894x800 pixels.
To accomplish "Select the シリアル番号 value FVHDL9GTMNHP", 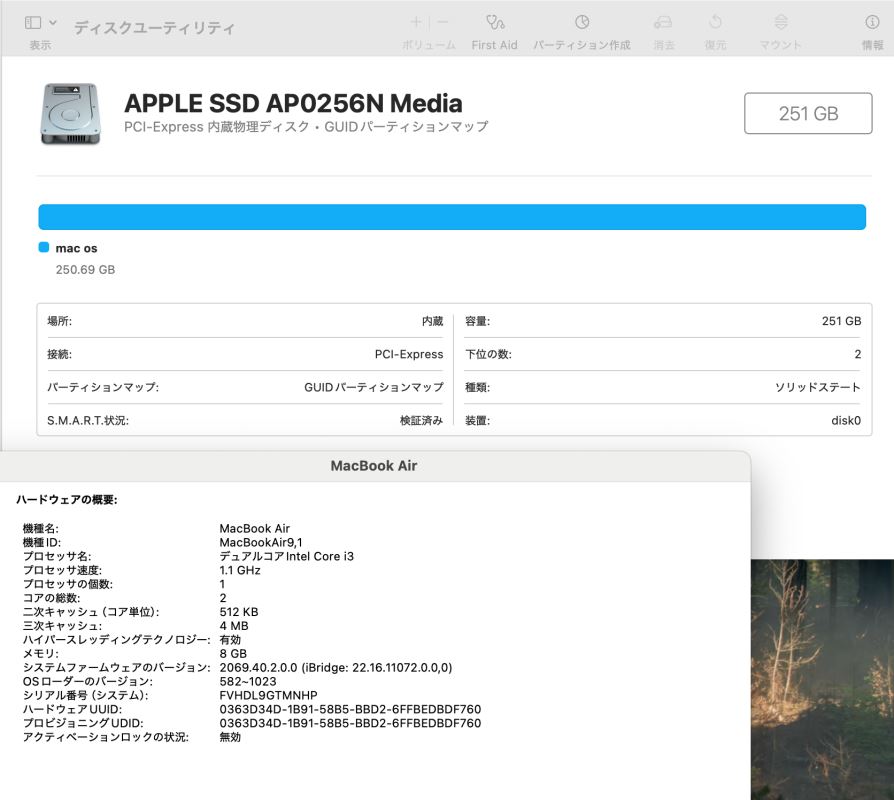I will click(268, 695).
